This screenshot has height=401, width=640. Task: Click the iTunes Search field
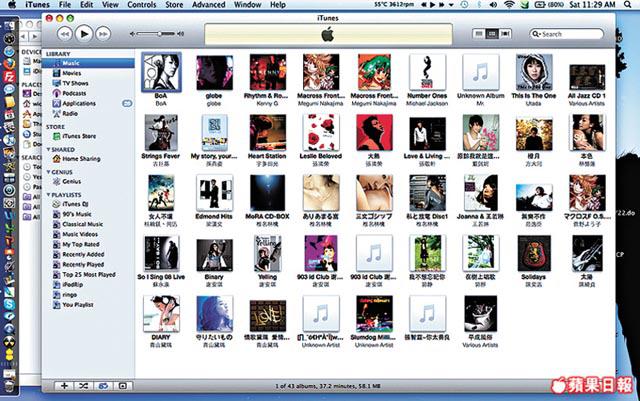567,34
